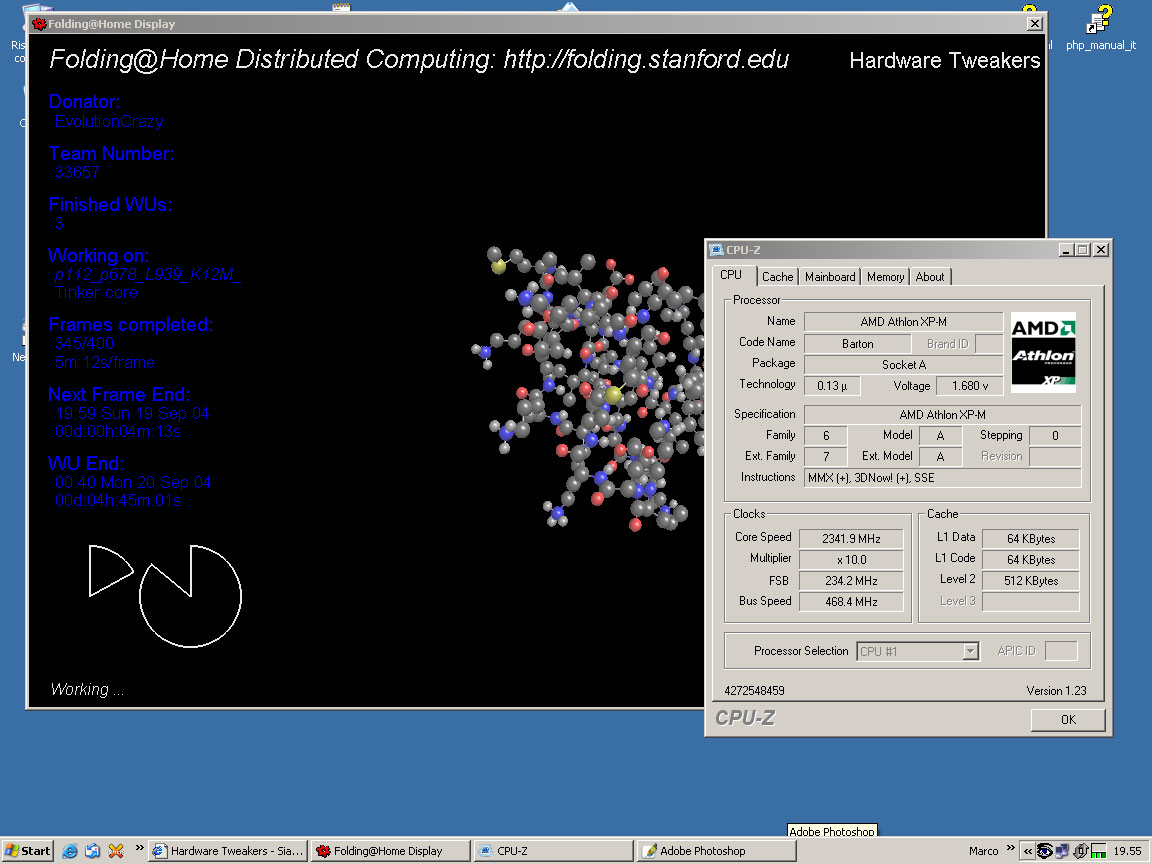Switch to the Cache tab

click(777, 277)
